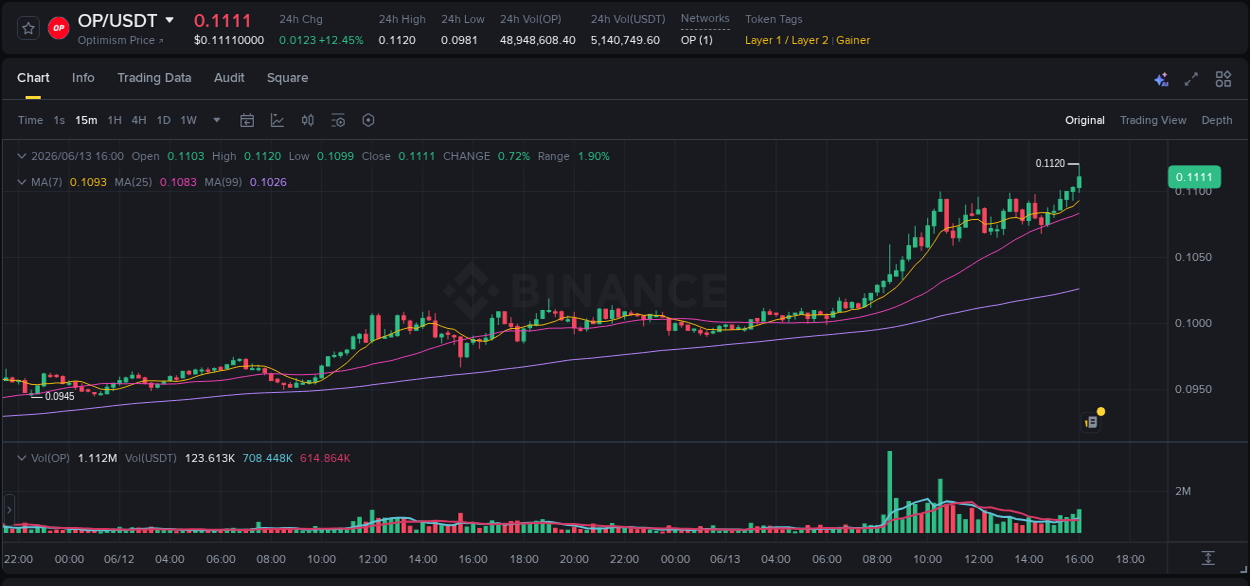This screenshot has height=586, width=1250.
Task: Select the Time line-chart interval
Action: 30,120
